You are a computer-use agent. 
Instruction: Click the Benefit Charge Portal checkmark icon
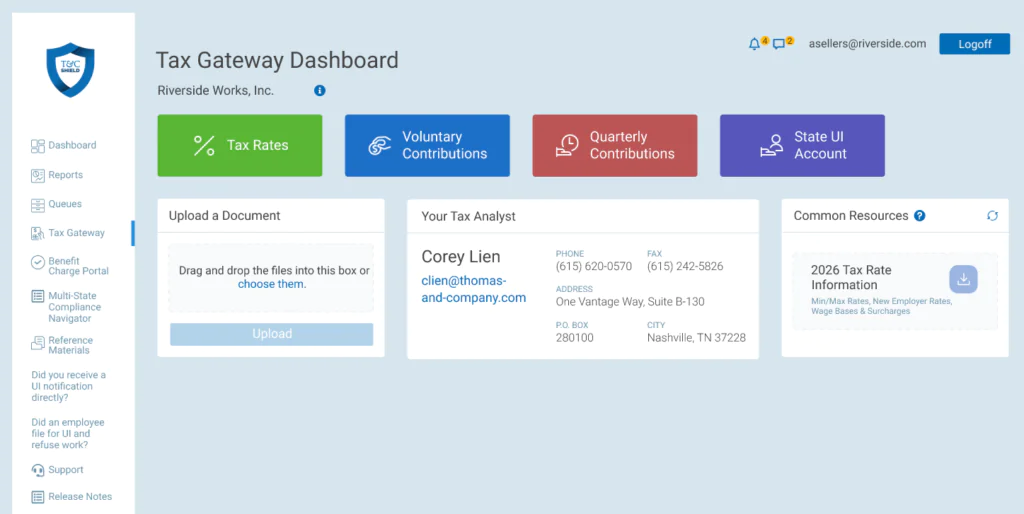(38, 262)
